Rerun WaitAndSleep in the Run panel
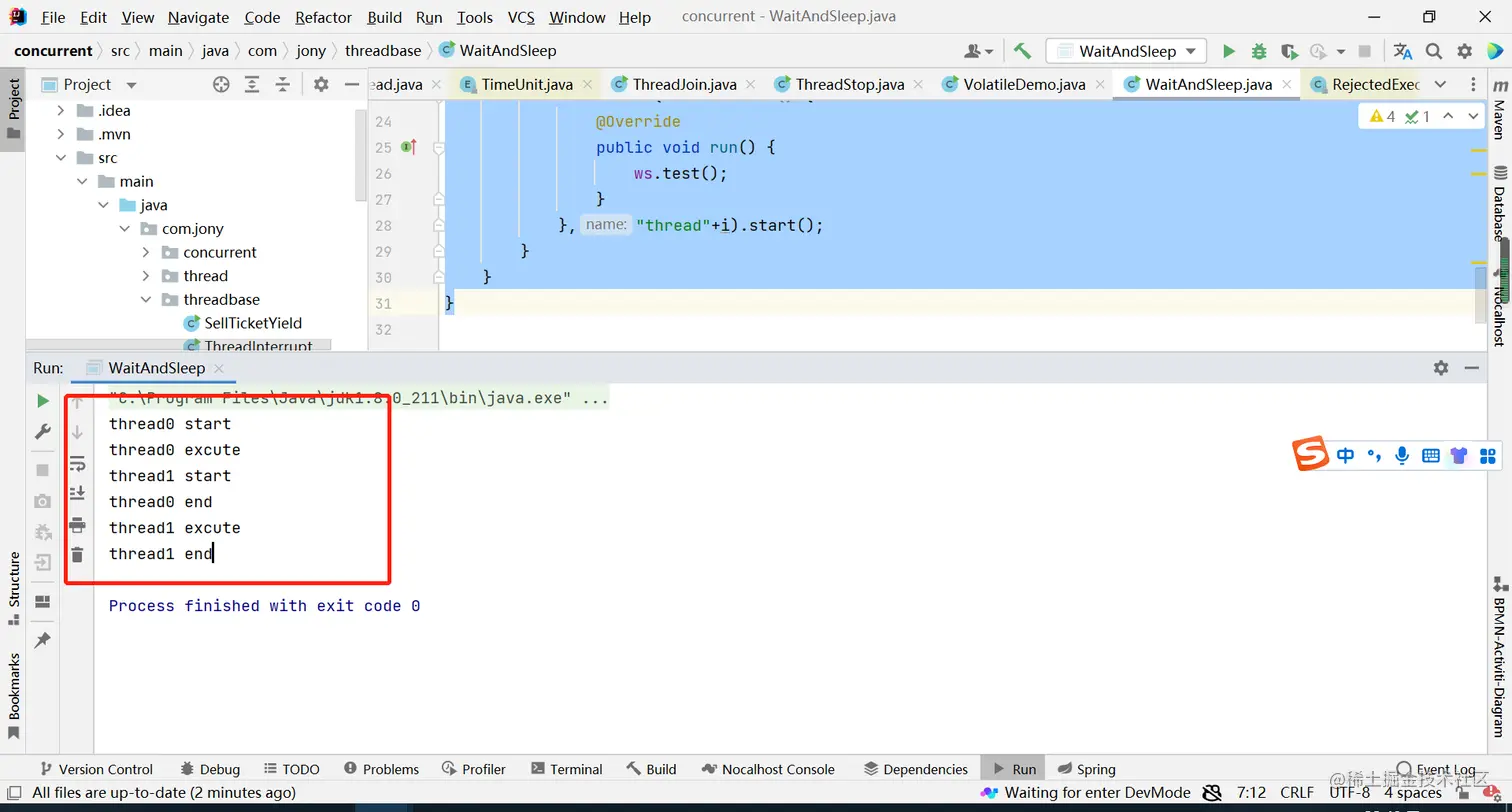1512x812 pixels. point(42,401)
